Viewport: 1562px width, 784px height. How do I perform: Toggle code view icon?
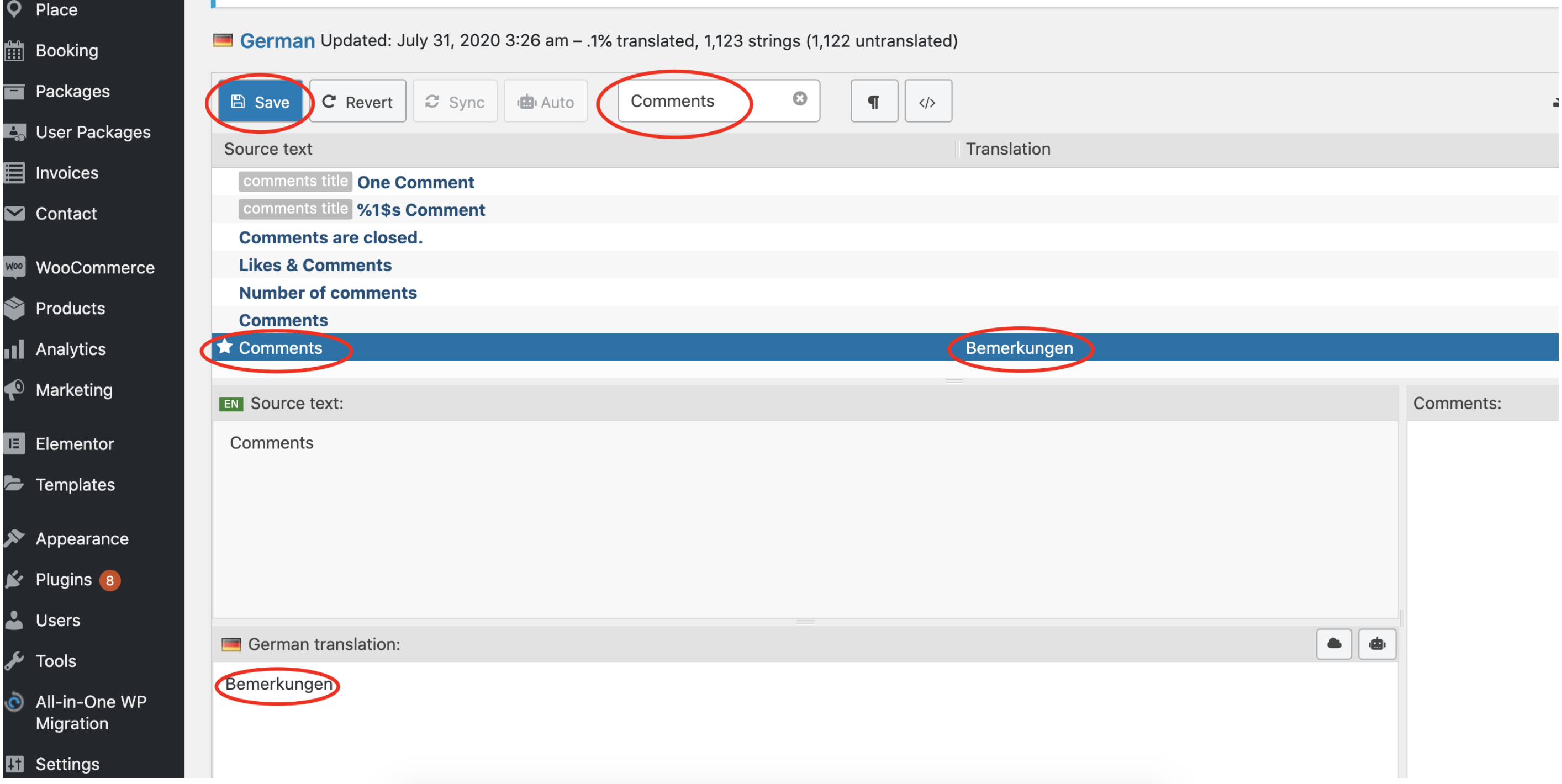(928, 101)
